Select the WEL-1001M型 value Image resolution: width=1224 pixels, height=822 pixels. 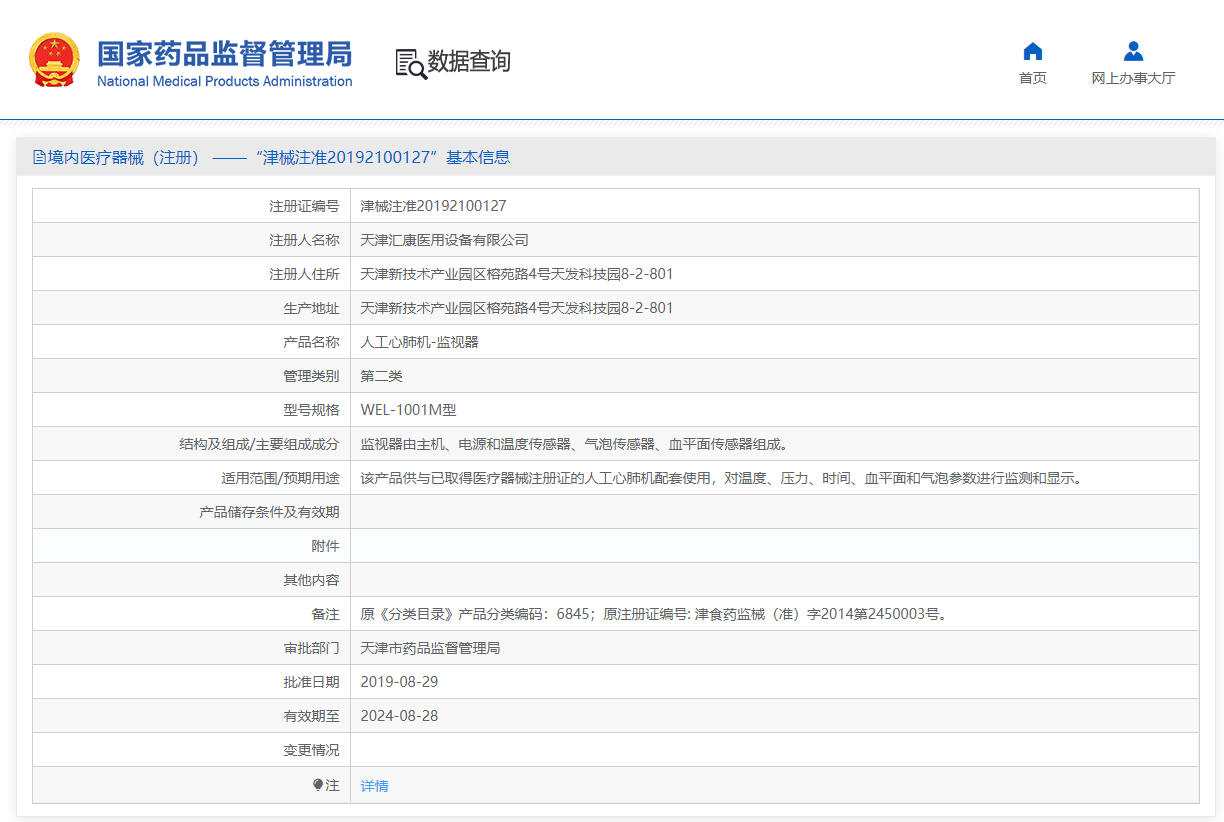(408, 410)
